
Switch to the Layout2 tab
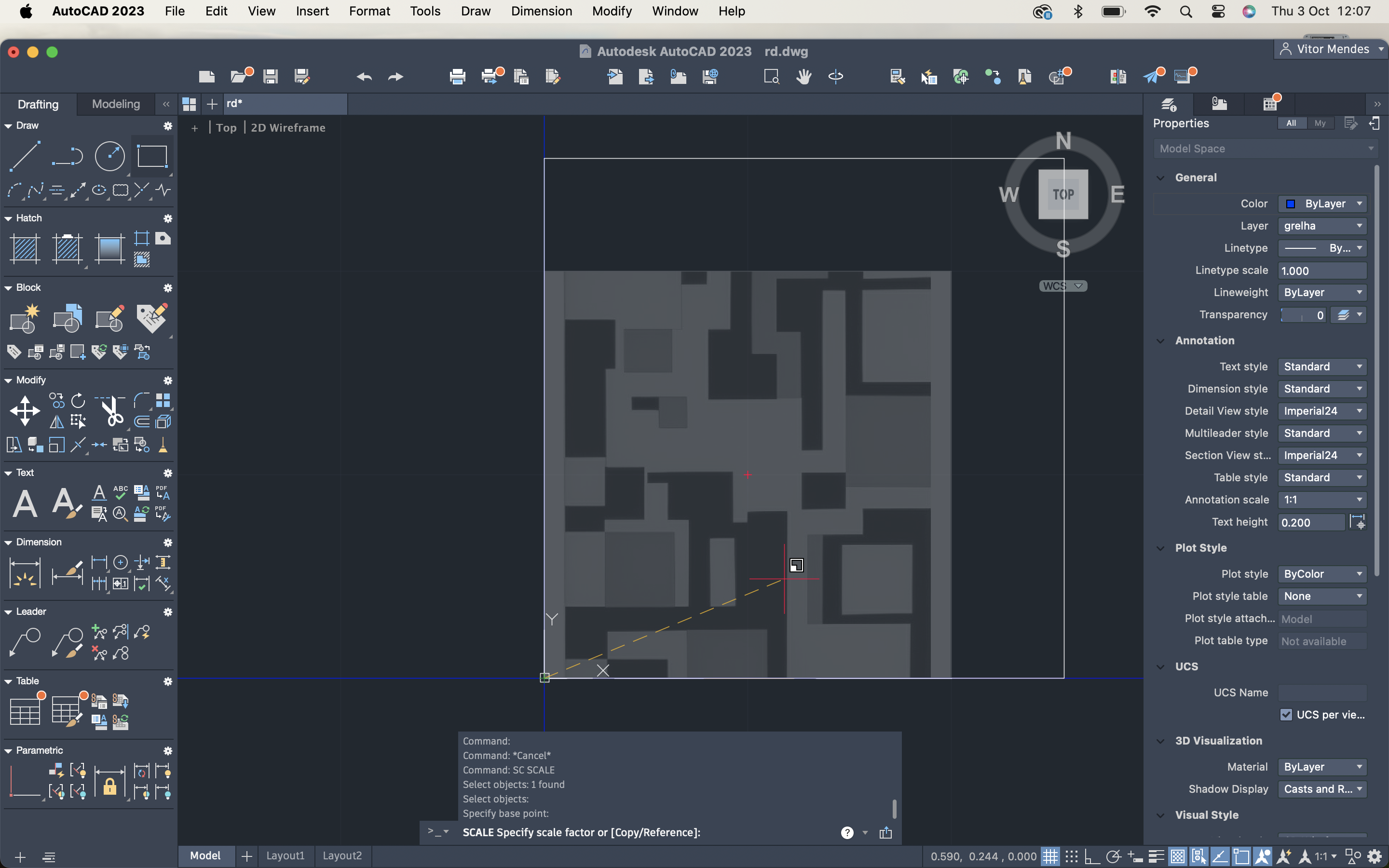coord(342,856)
